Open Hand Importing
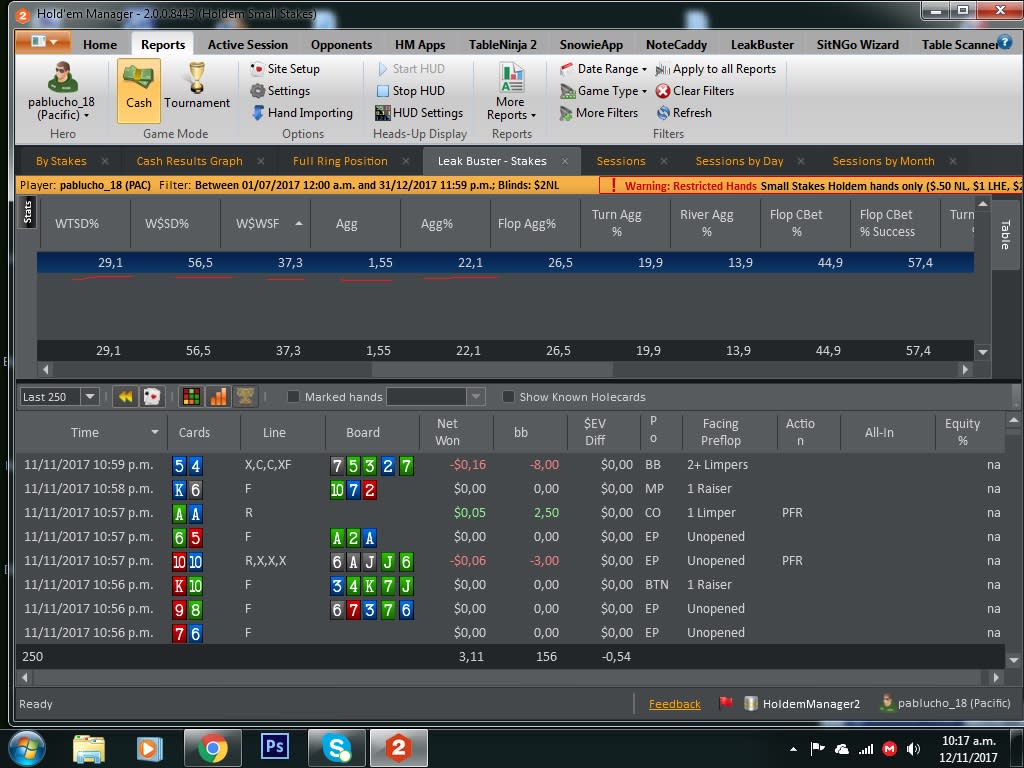Screen dimensions: 1024x768 (302, 113)
